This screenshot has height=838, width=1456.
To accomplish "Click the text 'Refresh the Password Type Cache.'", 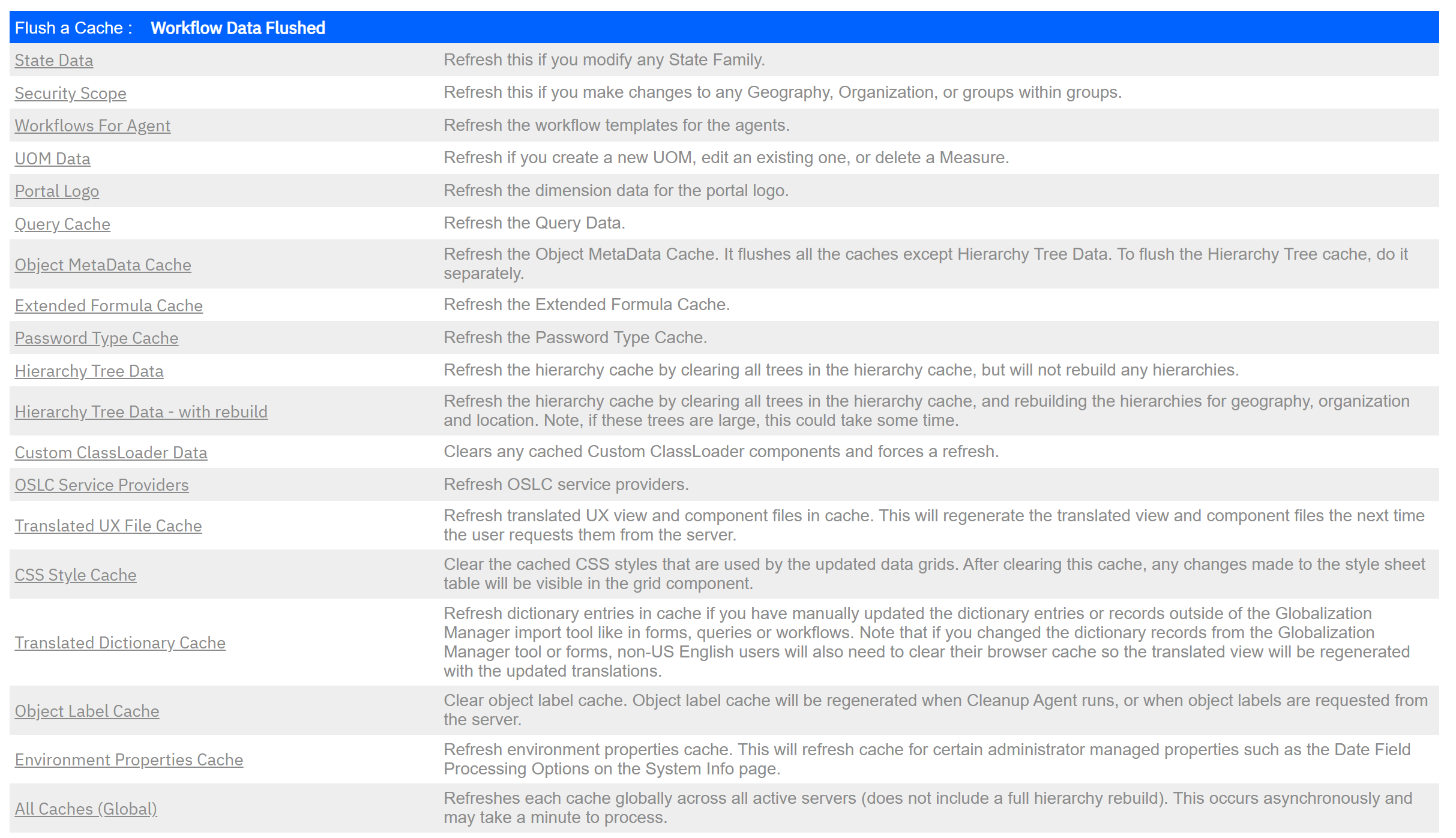I will pyautogui.click(x=576, y=338).
